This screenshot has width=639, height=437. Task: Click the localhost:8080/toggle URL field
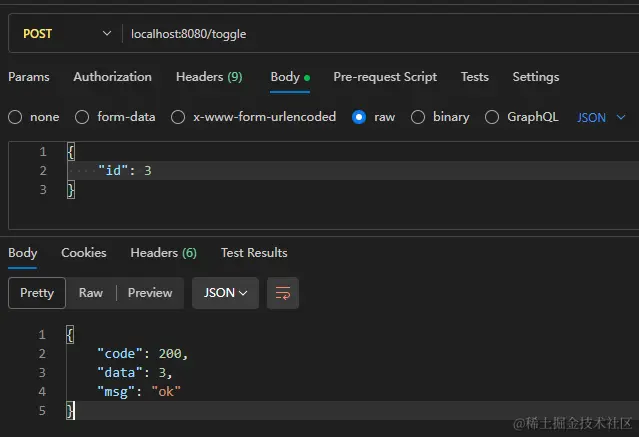(188, 34)
